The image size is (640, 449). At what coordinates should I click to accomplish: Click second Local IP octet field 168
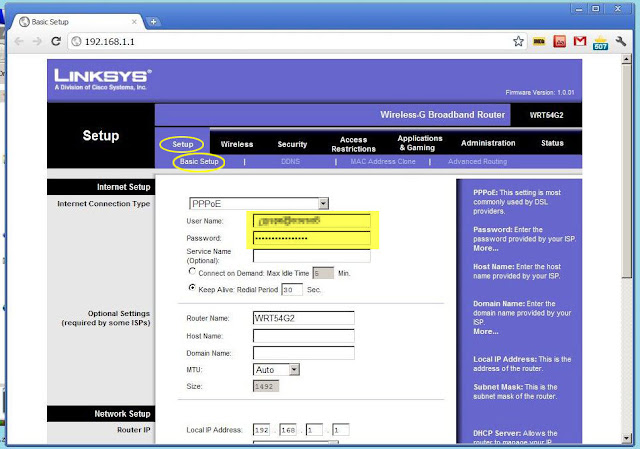(x=288, y=430)
